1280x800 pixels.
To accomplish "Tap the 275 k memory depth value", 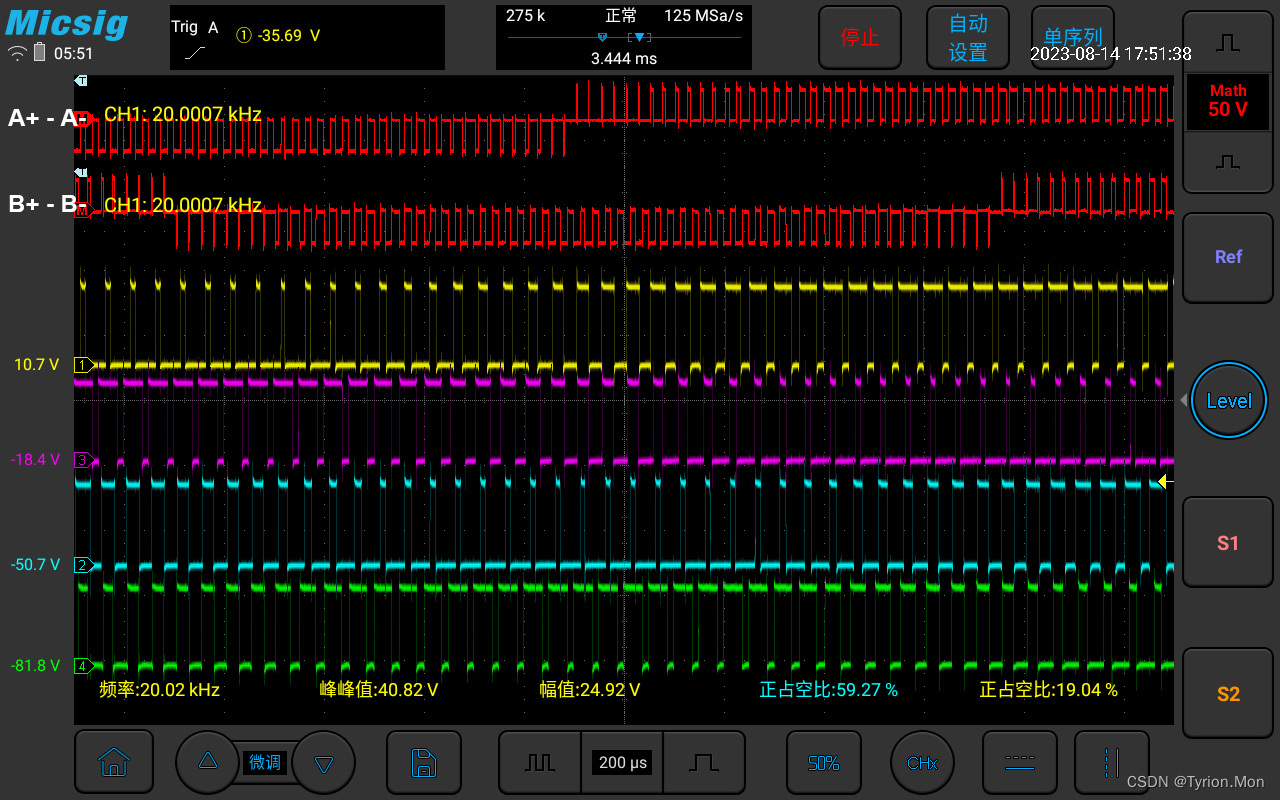I will point(526,16).
